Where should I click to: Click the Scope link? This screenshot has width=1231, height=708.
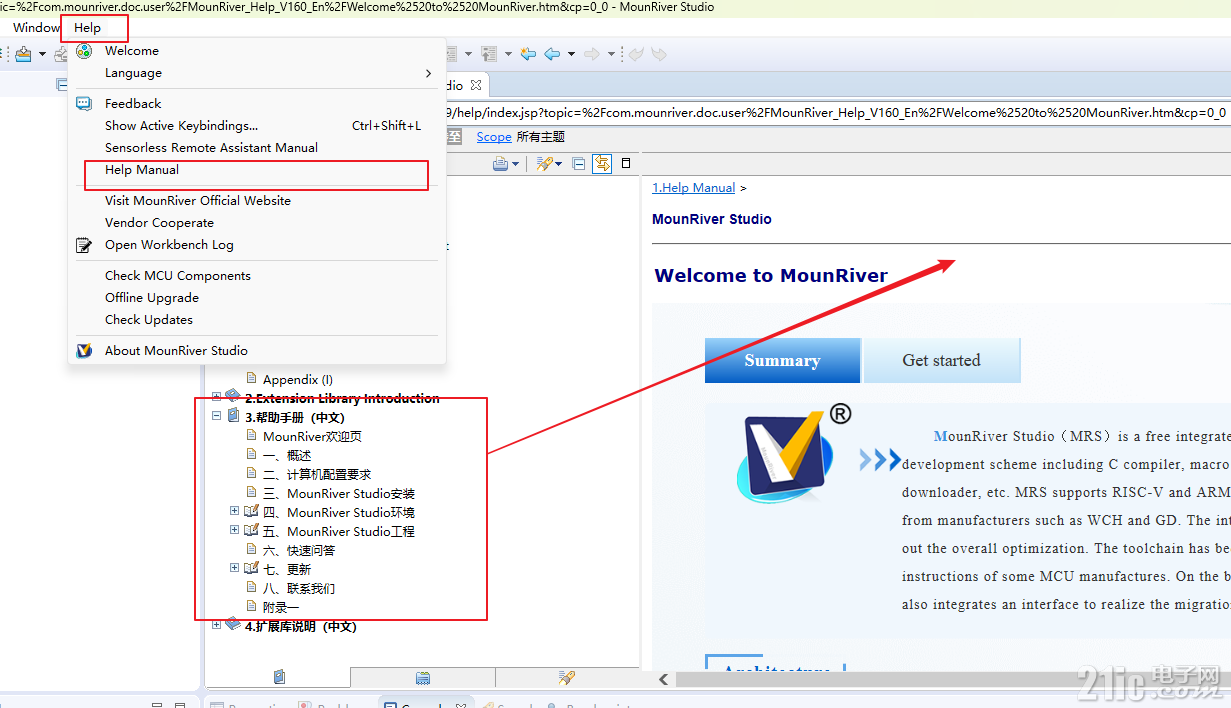(x=494, y=137)
